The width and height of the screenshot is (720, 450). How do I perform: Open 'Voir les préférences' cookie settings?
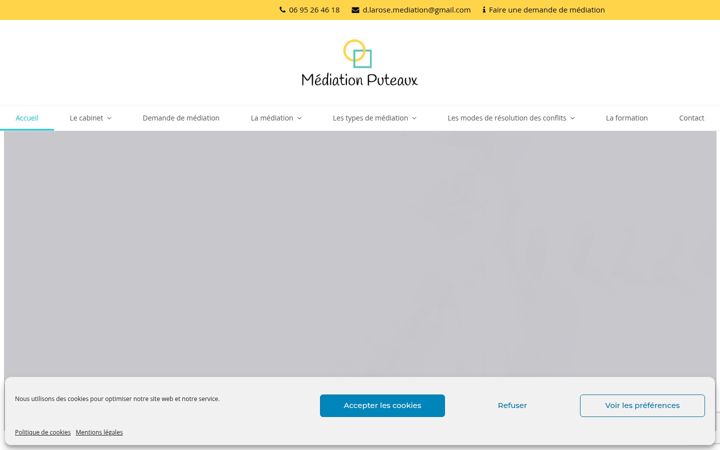(642, 405)
